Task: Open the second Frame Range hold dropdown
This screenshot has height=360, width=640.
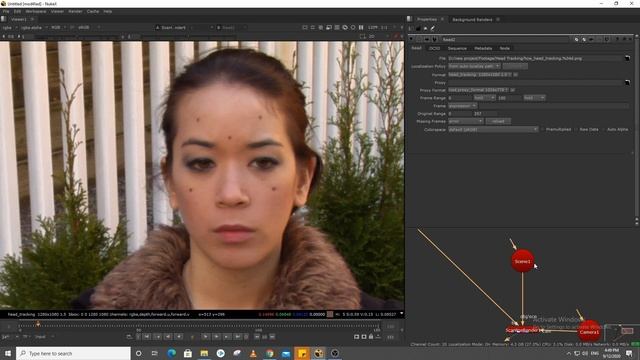Action: pos(534,98)
